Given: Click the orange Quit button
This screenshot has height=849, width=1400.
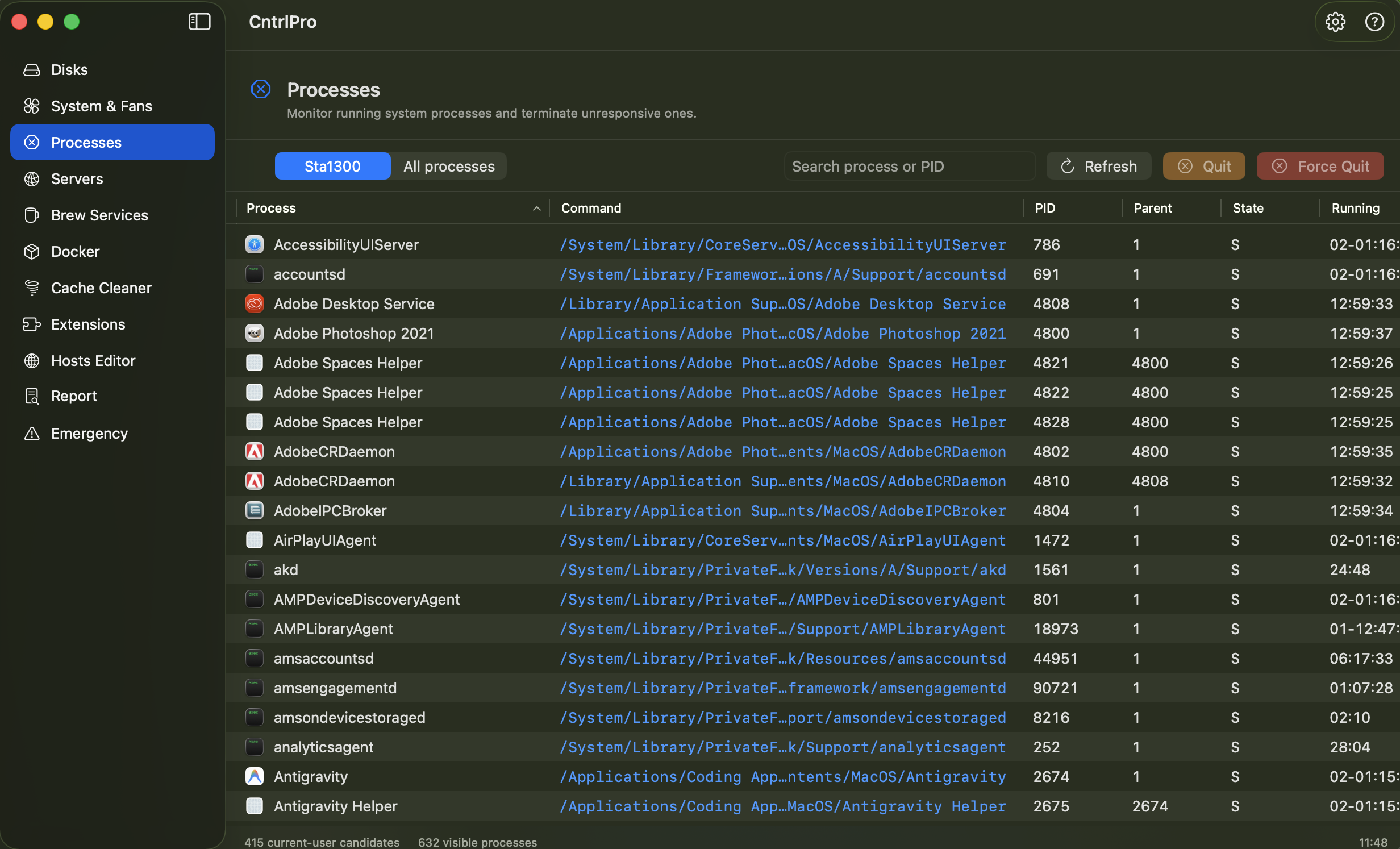Looking at the screenshot, I should [x=1204, y=166].
